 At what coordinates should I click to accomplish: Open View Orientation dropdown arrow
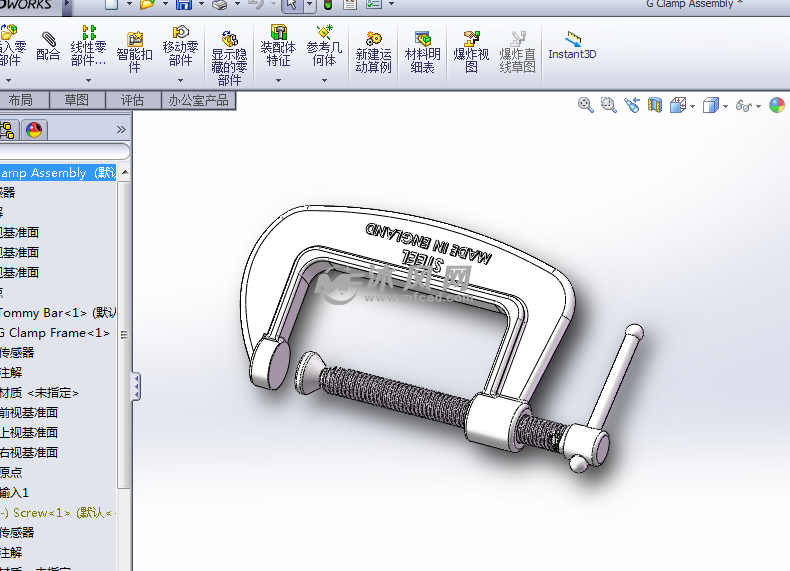click(x=693, y=106)
